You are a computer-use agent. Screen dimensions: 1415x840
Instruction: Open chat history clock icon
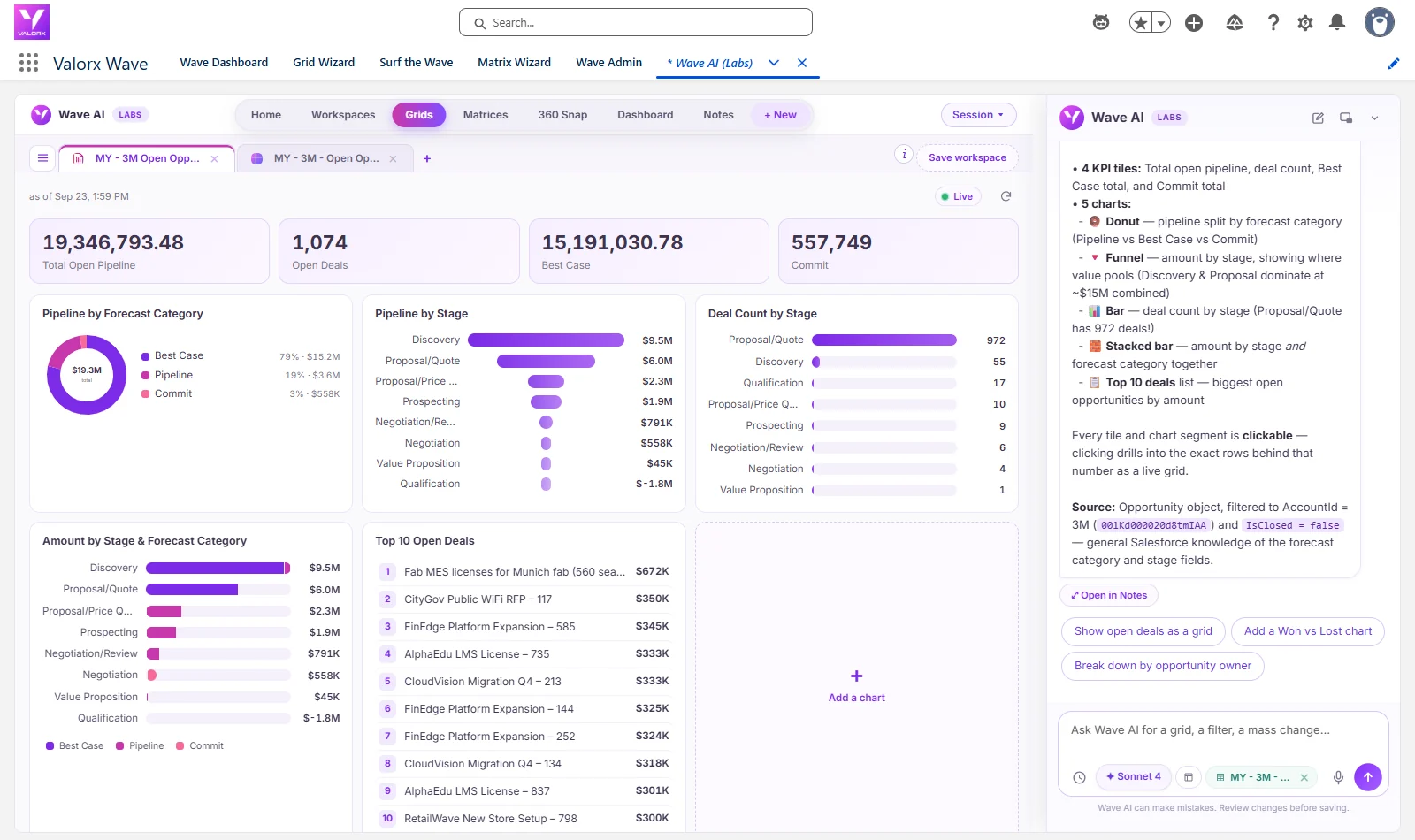tap(1079, 777)
